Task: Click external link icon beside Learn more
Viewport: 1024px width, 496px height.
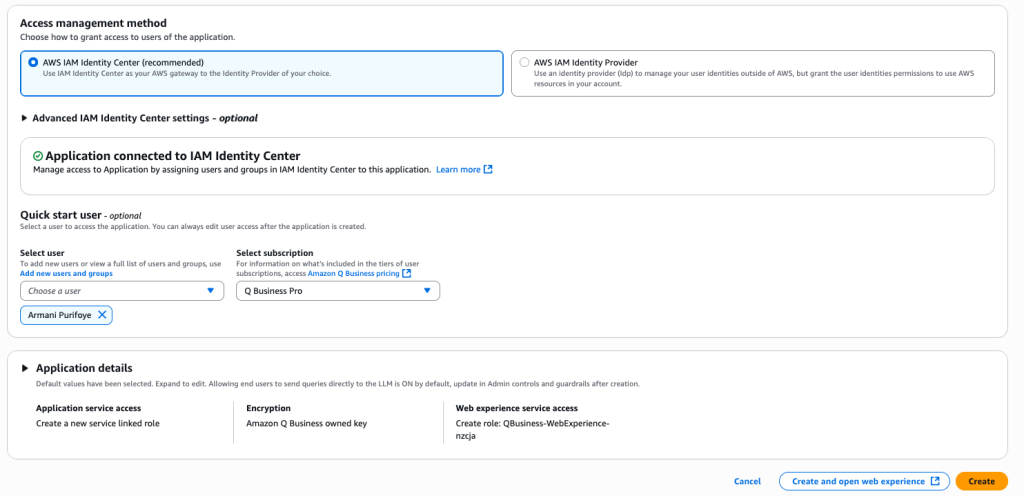Action: tap(488, 170)
